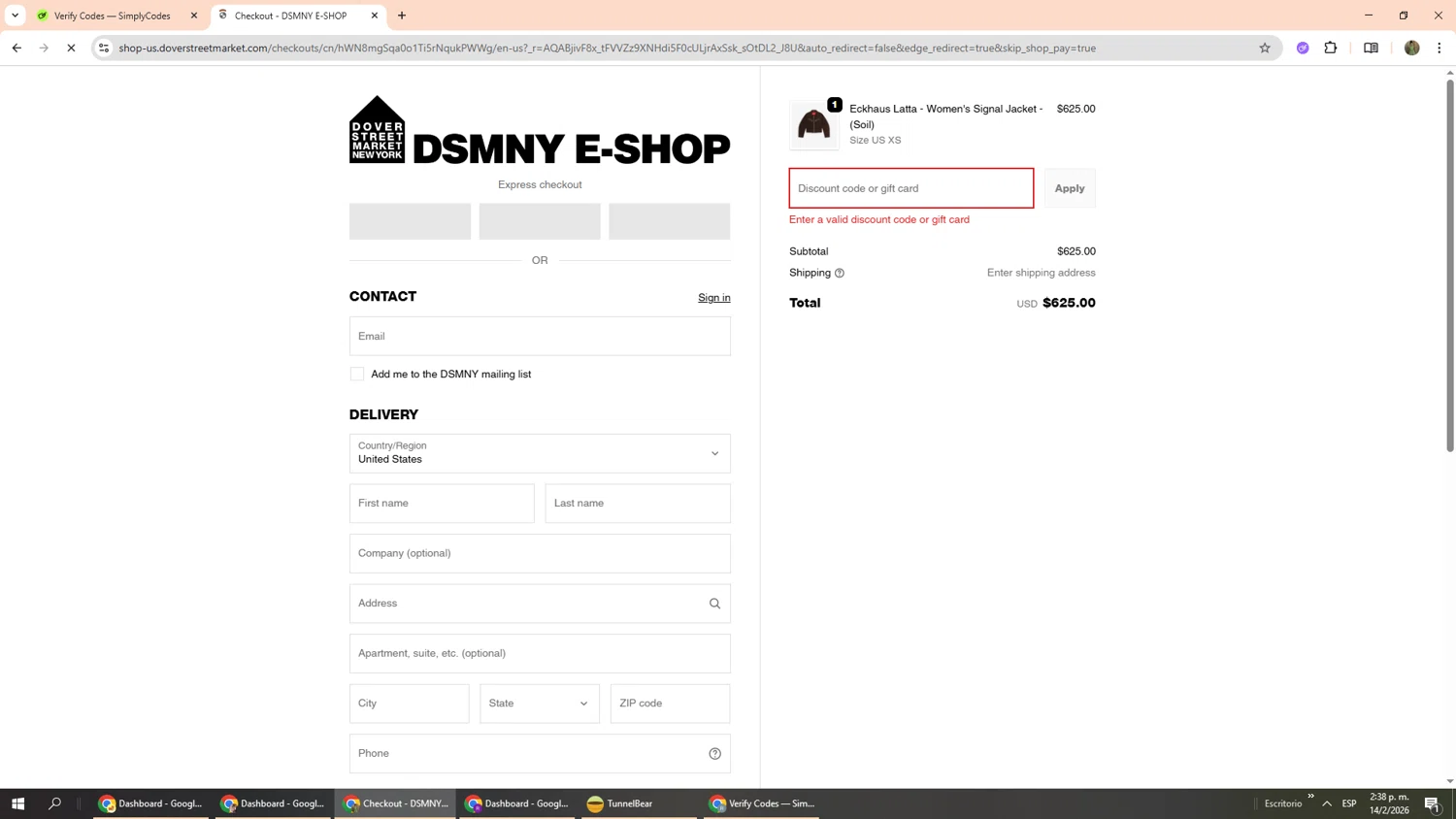This screenshot has height=819, width=1456.
Task: Click the DSMNY E-SHOP logo
Action: (540, 130)
